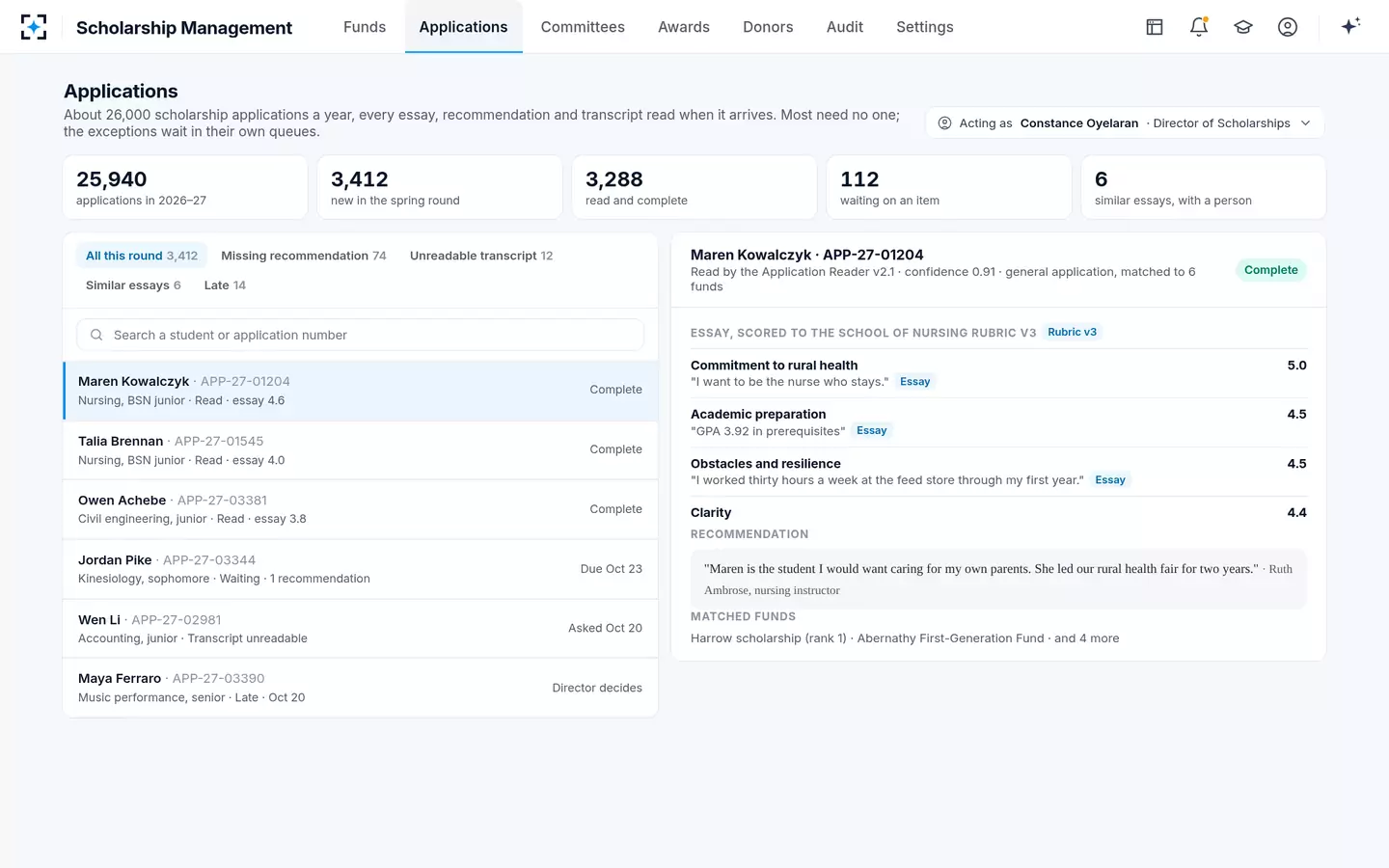Open Talia Brennan's application
The image size is (1389, 868).
click(360, 450)
